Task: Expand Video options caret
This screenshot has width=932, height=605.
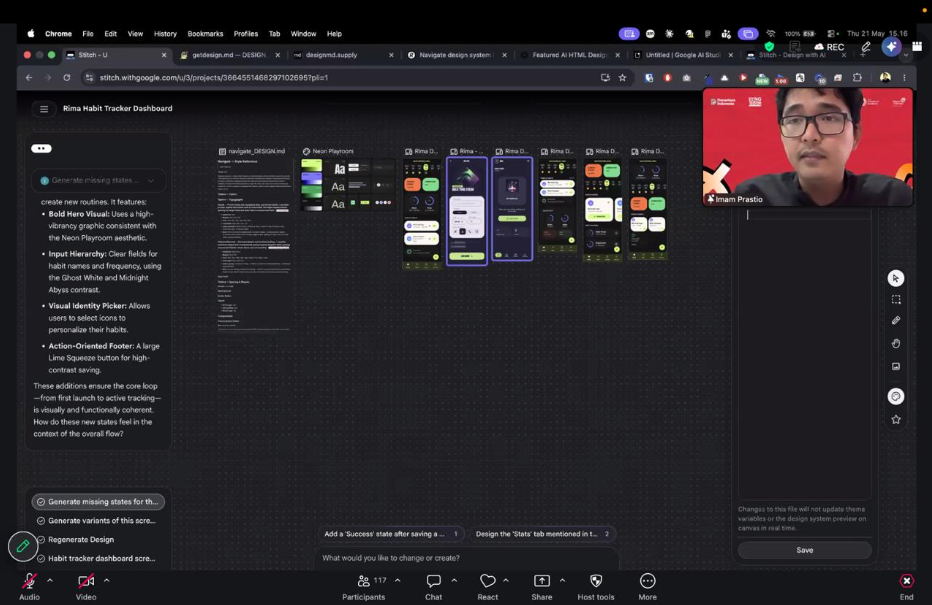Action: pyautogui.click(x=106, y=580)
